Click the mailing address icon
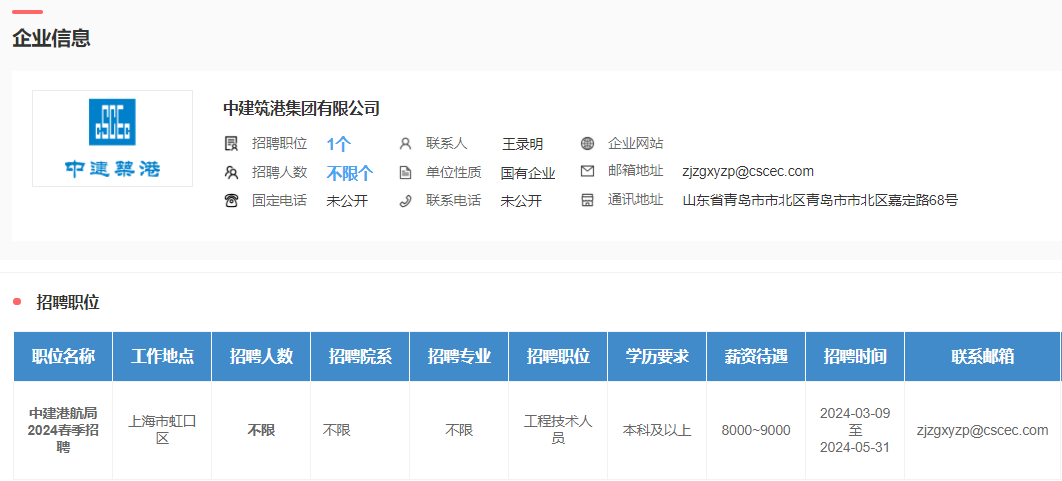 [587, 200]
